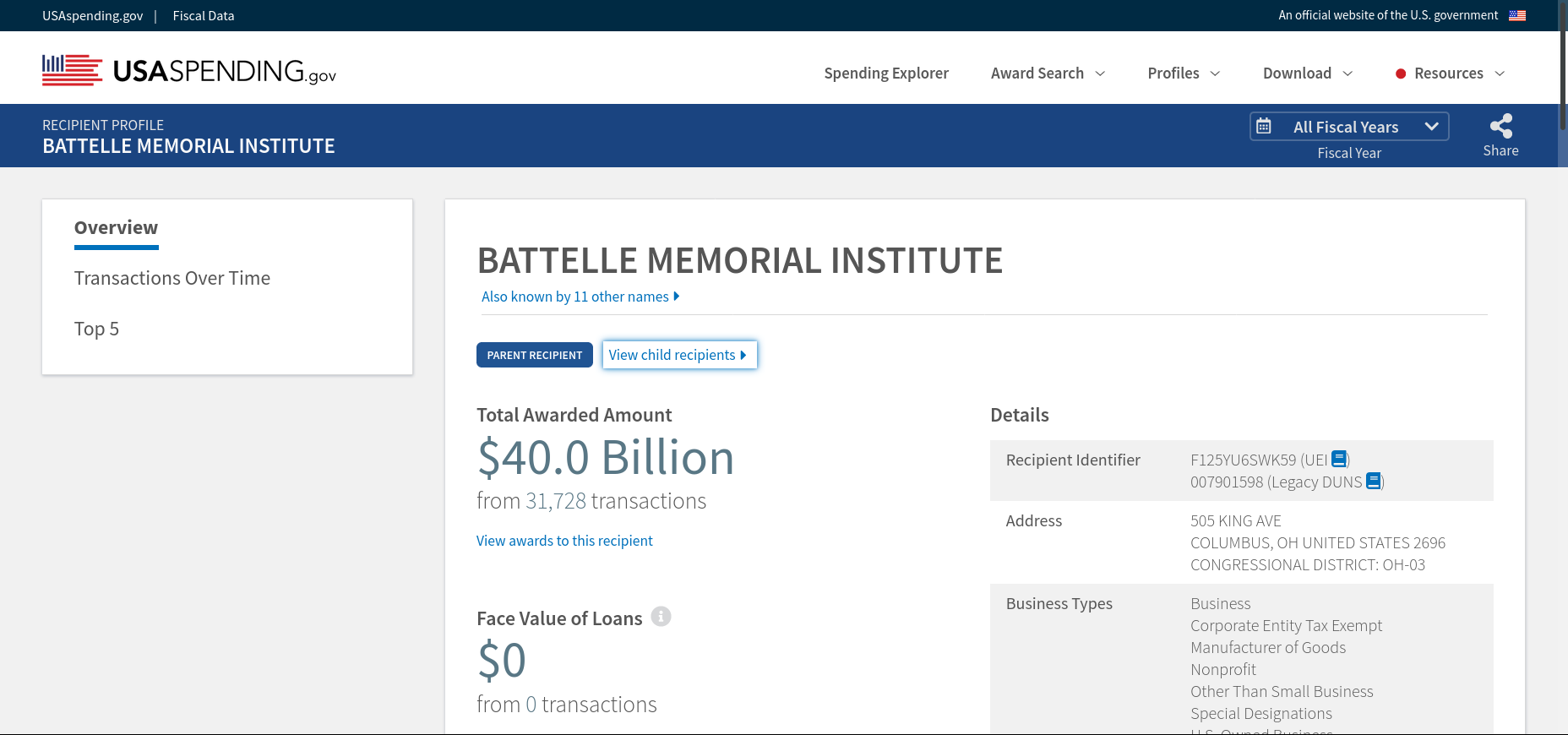The height and width of the screenshot is (735, 1568).
Task: Expand Also known by 11 other names
Action: point(580,297)
